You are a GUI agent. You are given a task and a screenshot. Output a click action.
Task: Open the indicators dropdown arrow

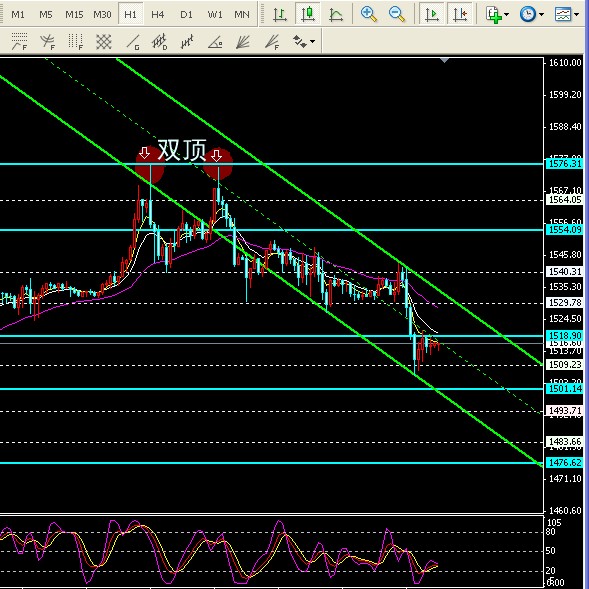click(x=506, y=15)
